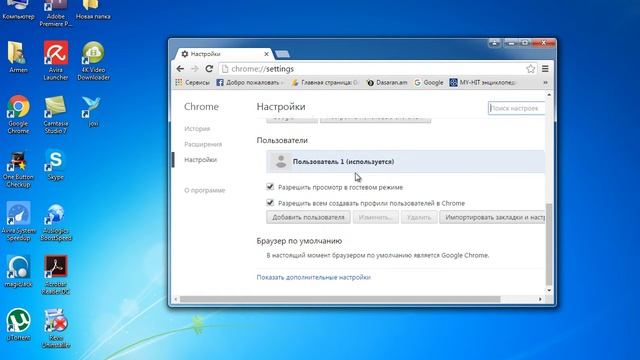This screenshot has width=640, height=360.
Task: Click the Поиск настроек search field
Action: (x=516, y=108)
